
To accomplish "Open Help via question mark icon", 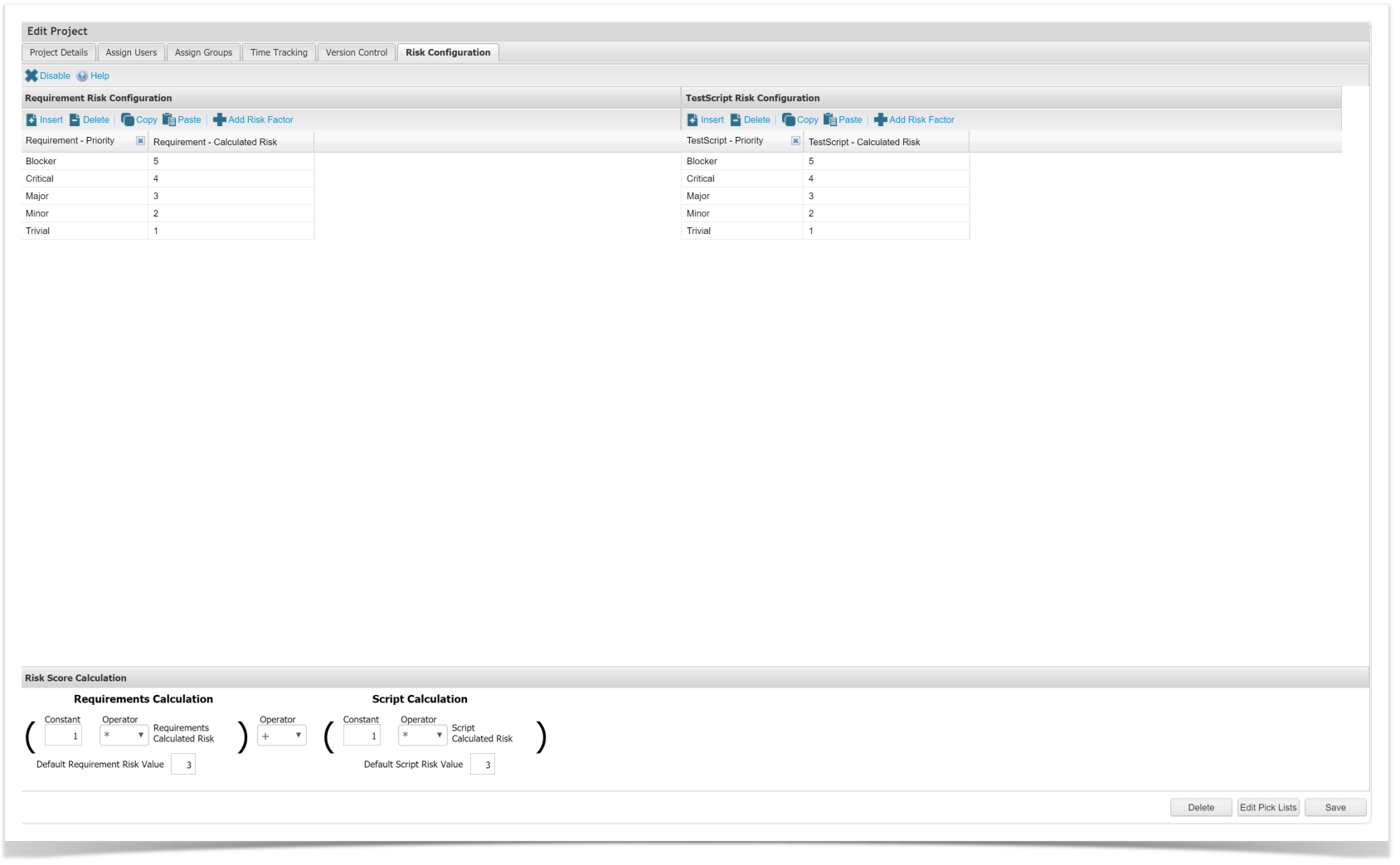I will pos(82,76).
